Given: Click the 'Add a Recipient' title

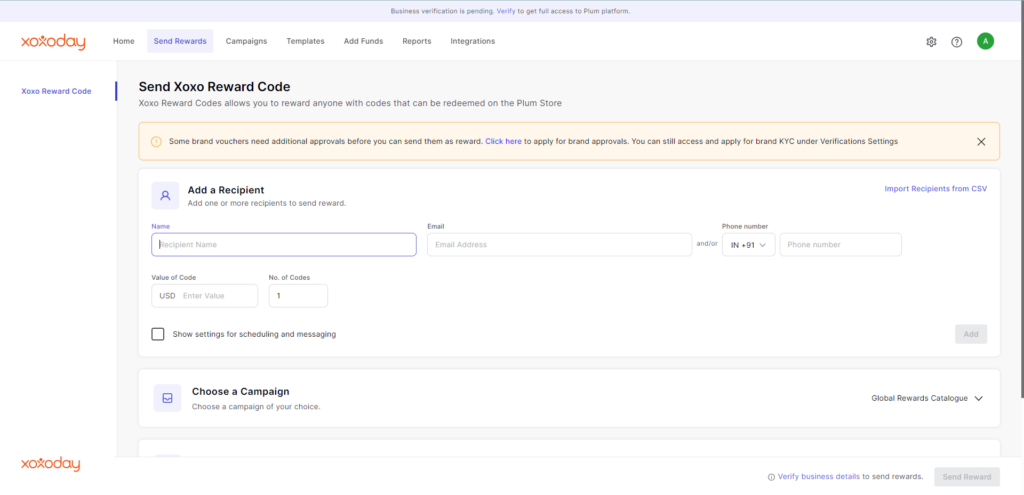Looking at the screenshot, I should pos(226,190).
